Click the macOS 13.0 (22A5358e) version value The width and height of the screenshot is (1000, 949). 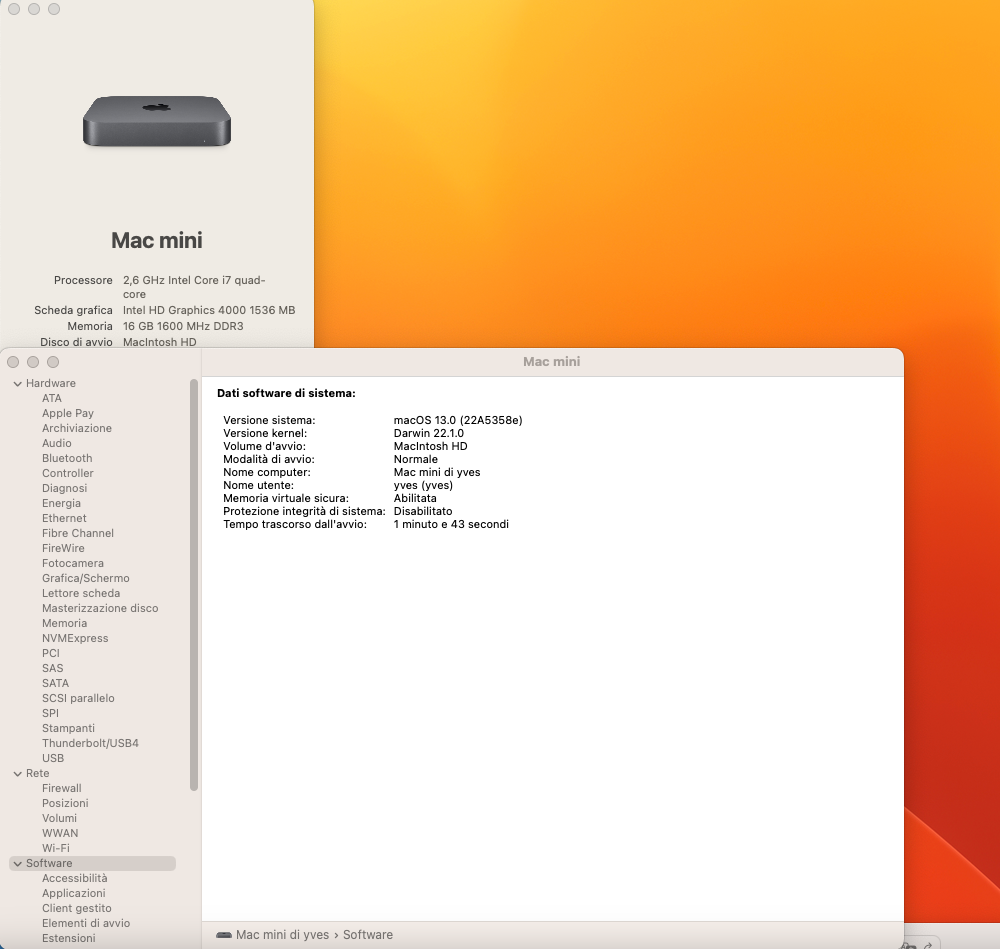click(x=458, y=420)
